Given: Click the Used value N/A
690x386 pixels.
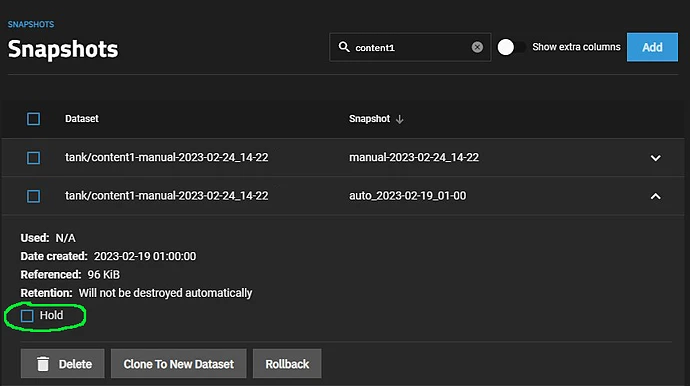Looking at the screenshot, I should [x=66, y=238].
